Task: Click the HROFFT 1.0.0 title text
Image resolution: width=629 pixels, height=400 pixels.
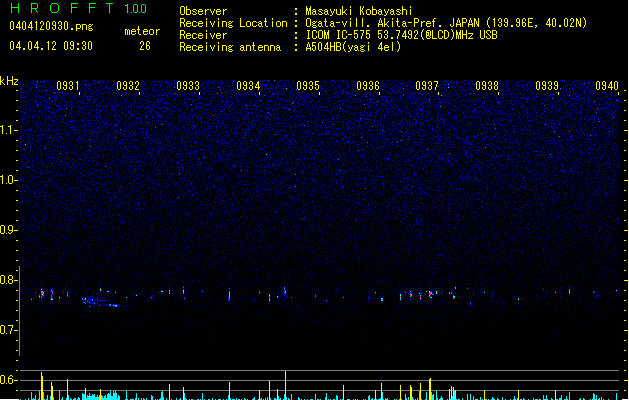Action: tap(78, 8)
